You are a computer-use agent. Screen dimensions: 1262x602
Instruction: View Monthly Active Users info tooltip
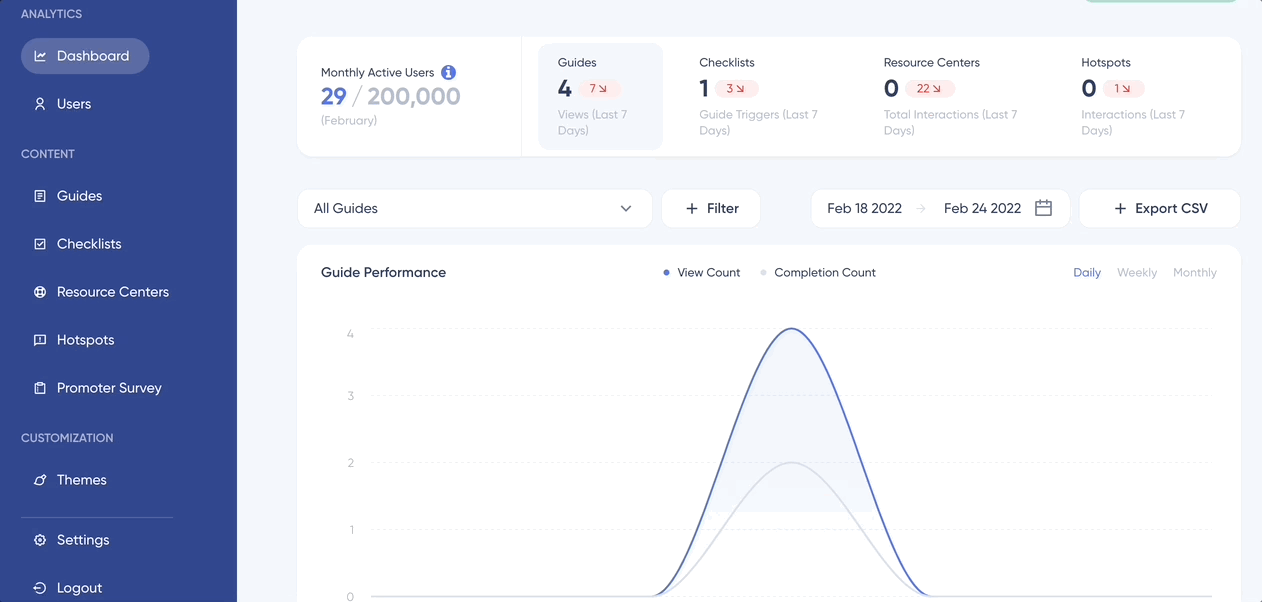click(448, 72)
